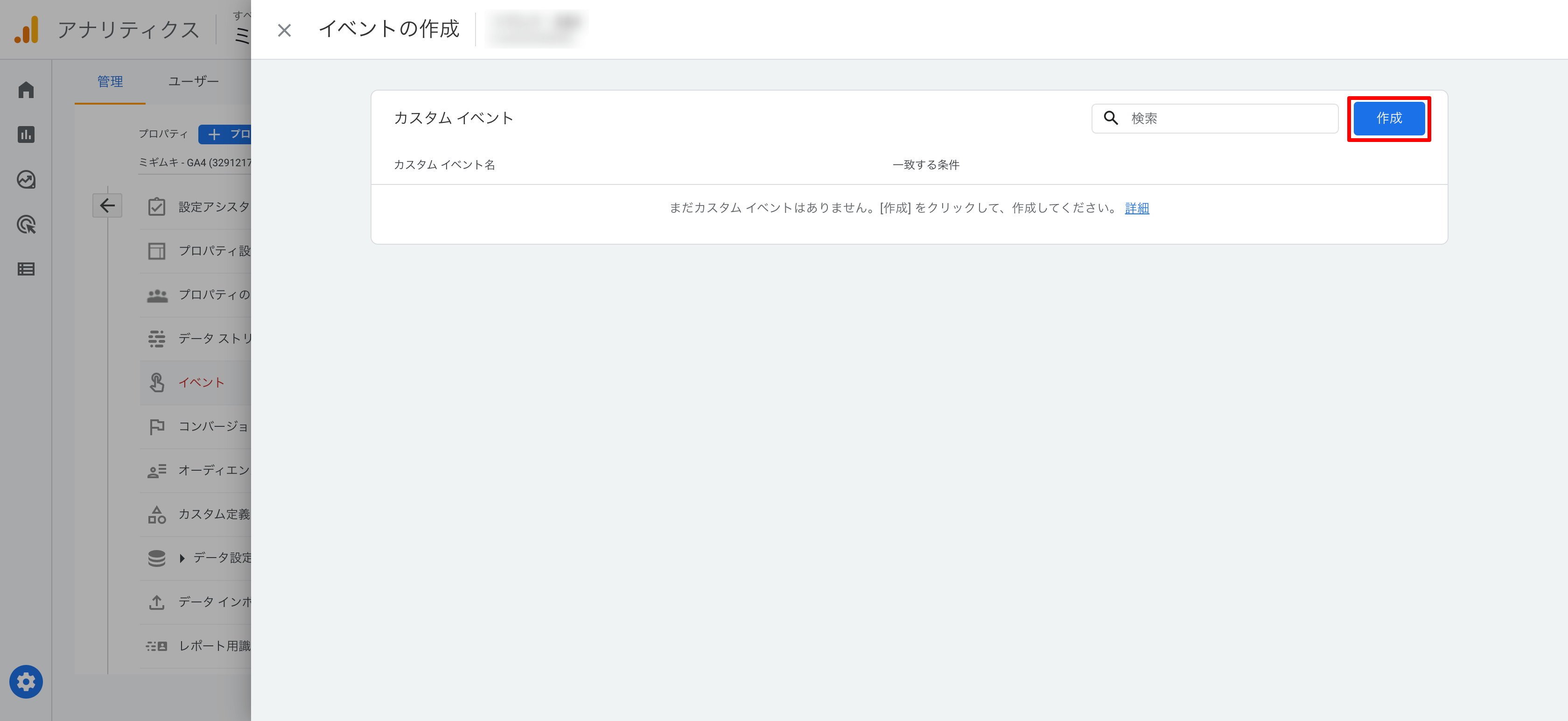Open オーディエンス menu item
This screenshot has height=721, width=1568.
click(x=196, y=470)
